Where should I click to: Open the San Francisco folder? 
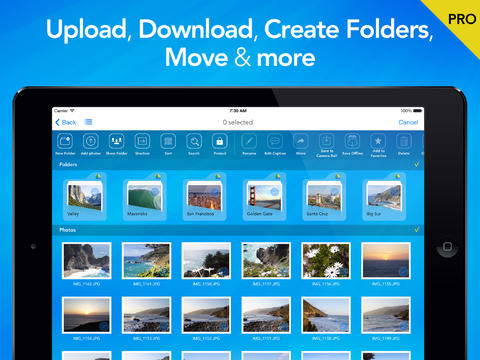[x=204, y=197]
